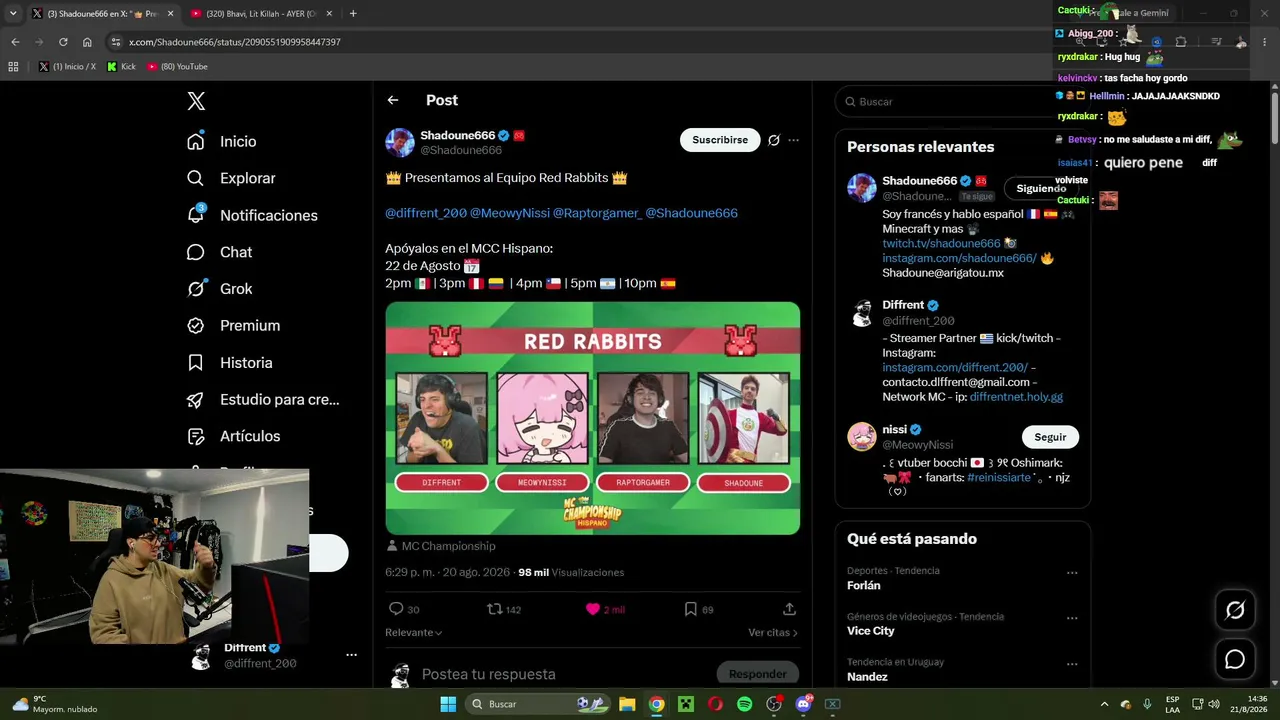This screenshot has height=720, width=1280.
Task: Go to browser home page button
Action: point(87,42)
